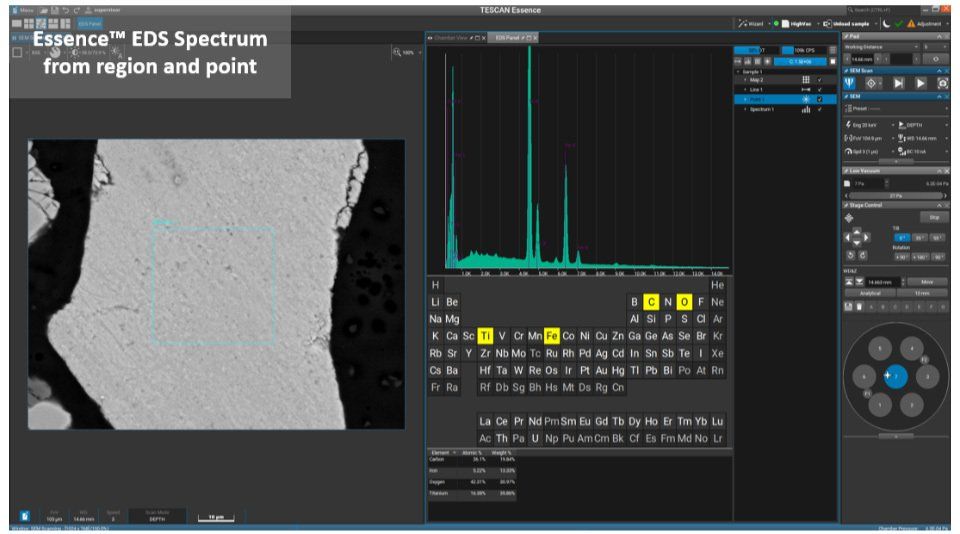Click the Wizard wand icon

[743, 24]
